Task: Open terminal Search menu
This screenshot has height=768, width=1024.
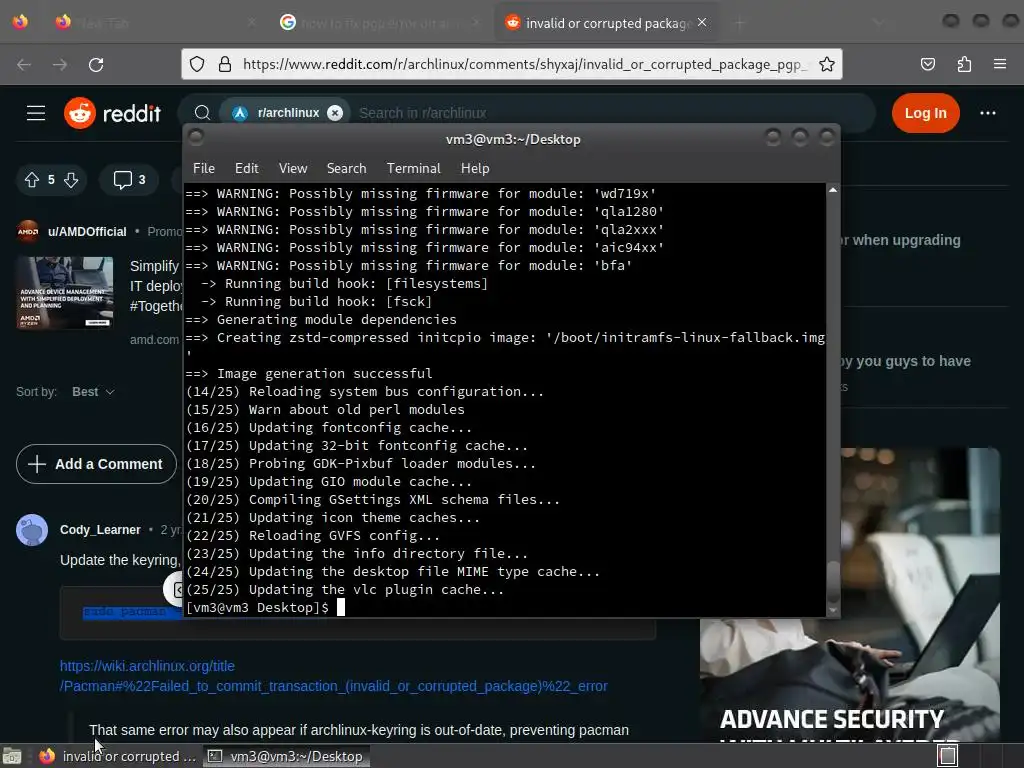Action: pyautogui.click(x=346, y=168)
